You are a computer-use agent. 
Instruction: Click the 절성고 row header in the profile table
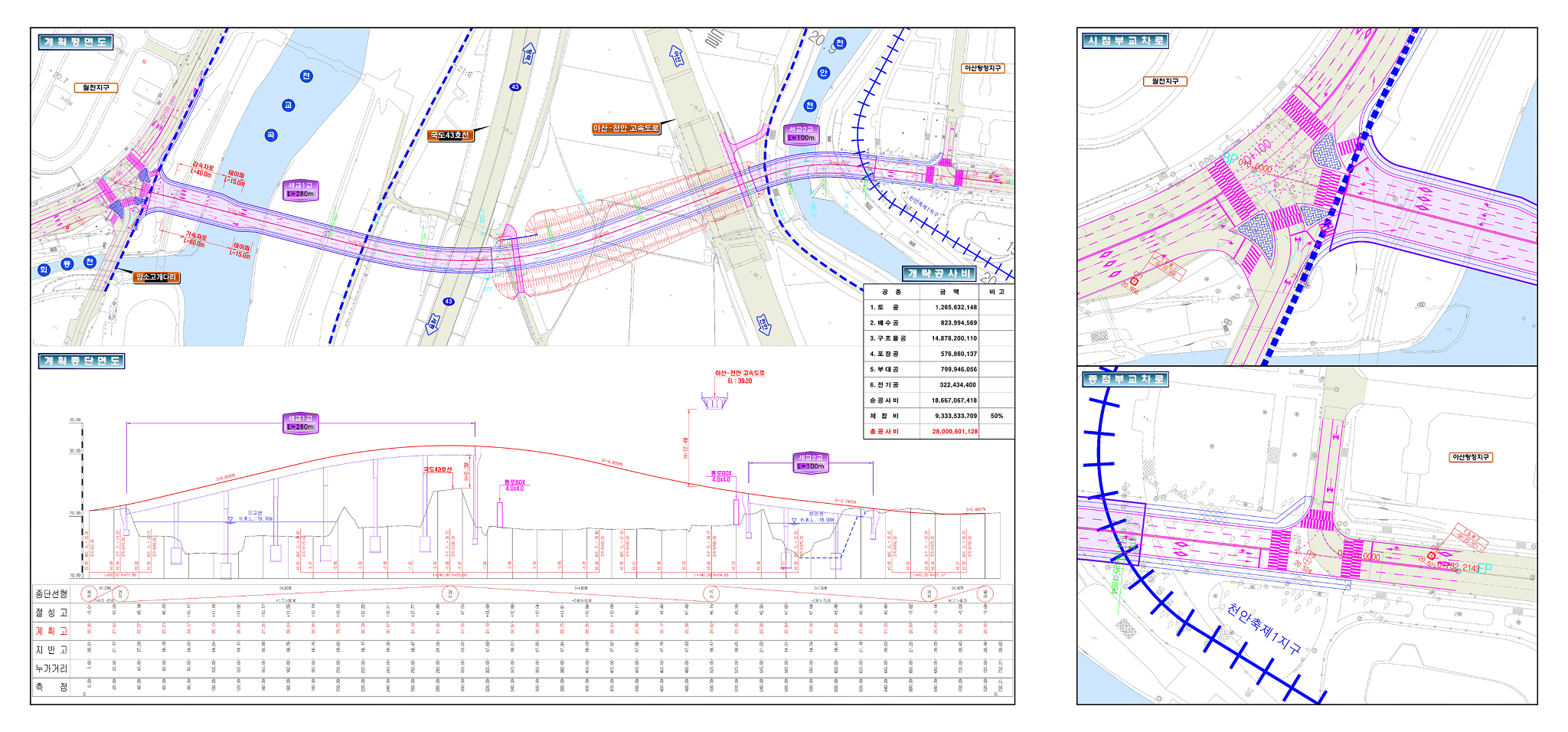(51, 613)
